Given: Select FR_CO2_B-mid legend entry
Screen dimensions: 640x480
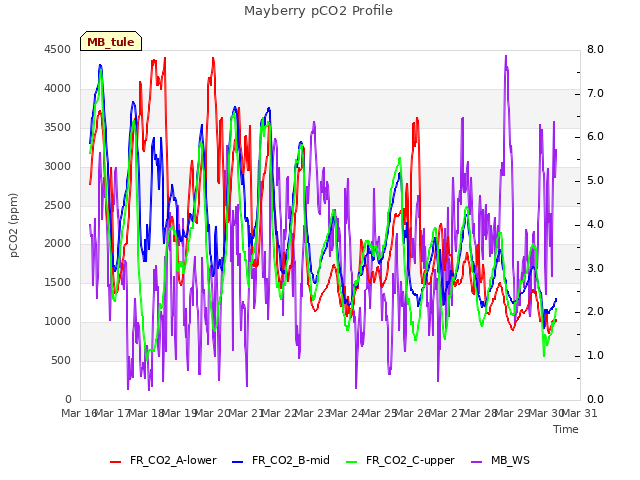Looking at the screenshot, I should [x=281, y=460].
